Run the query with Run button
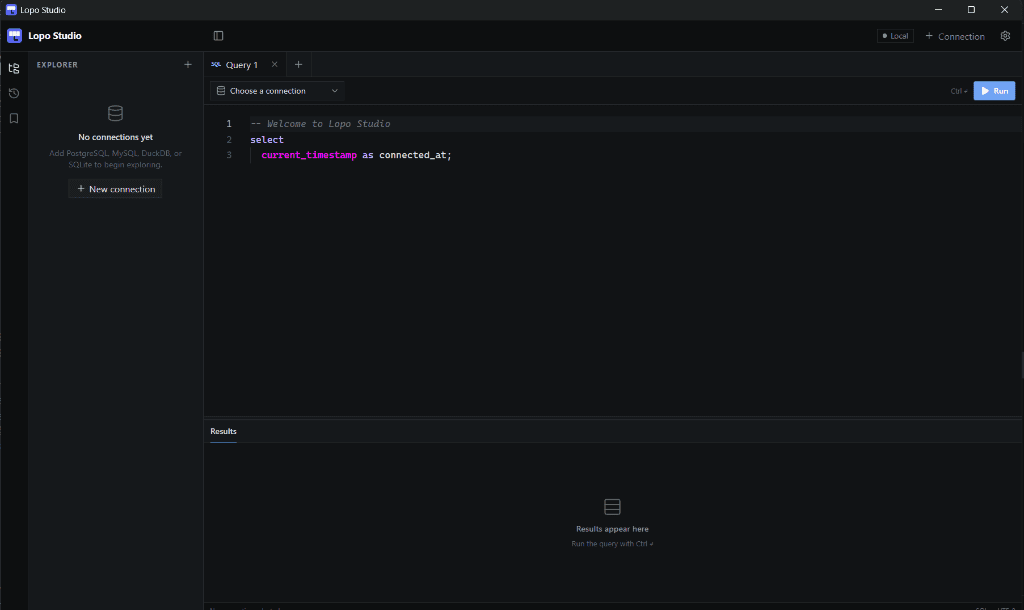Viewport: 1024px width, 610px height. [994, 91]
